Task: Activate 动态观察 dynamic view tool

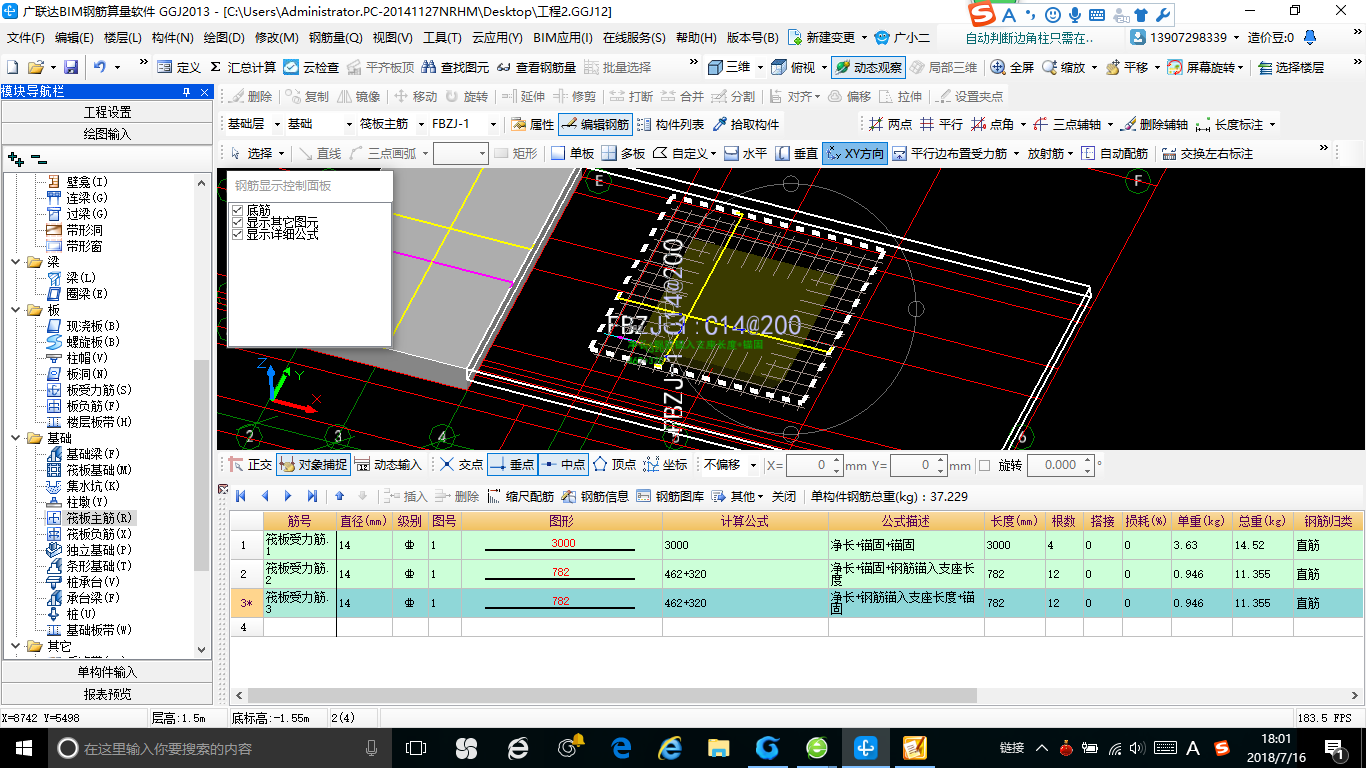Action: tap(868, 67)
